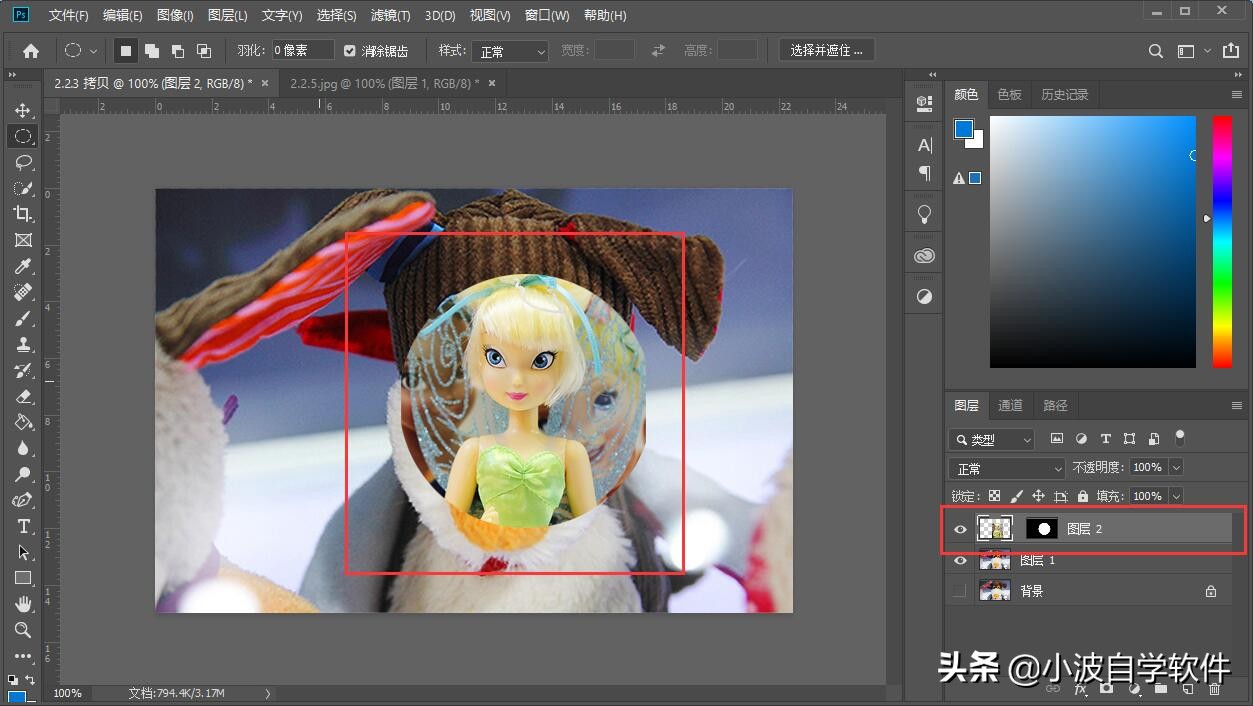The image size is (1253, 706).
Task: Open 样式 style dropdown (正常)
Action: tap(511, 51)
